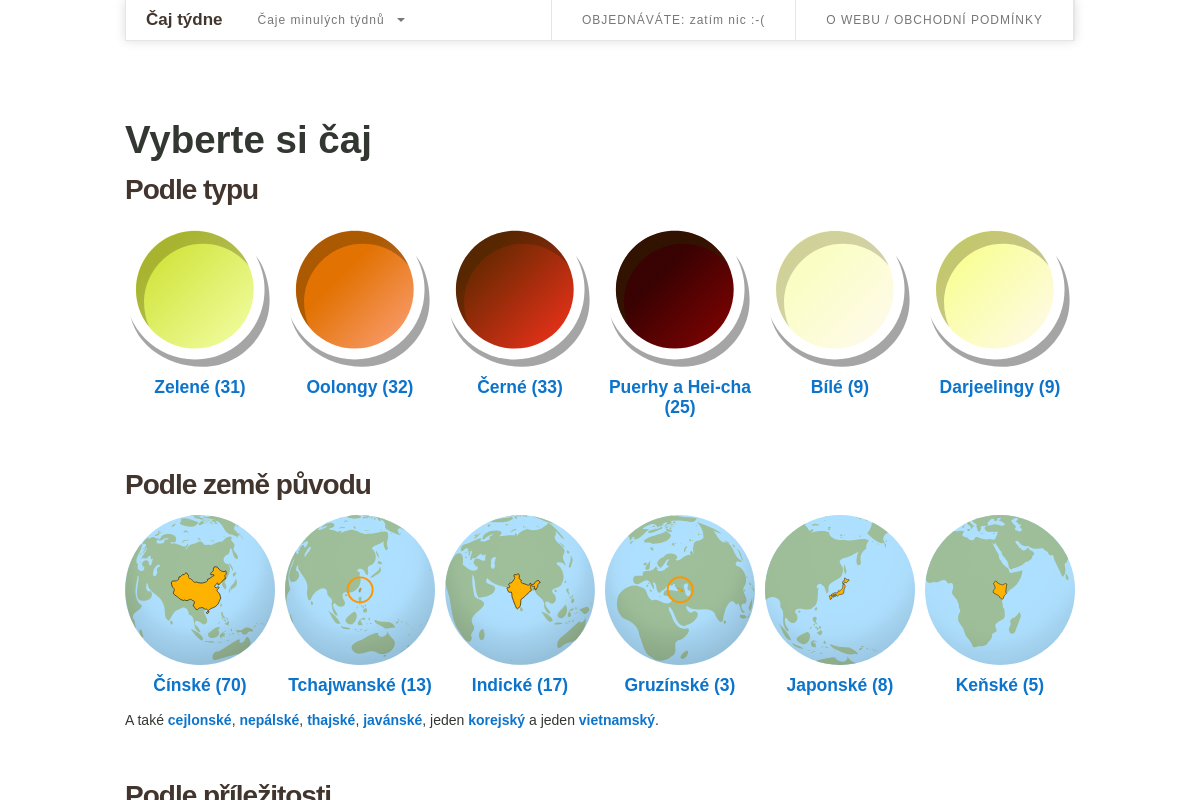The width and height of the screenshot is (1200, 800).
Task: Choose the red-brown black tea cup icon
Action: [x=520, y=297]
